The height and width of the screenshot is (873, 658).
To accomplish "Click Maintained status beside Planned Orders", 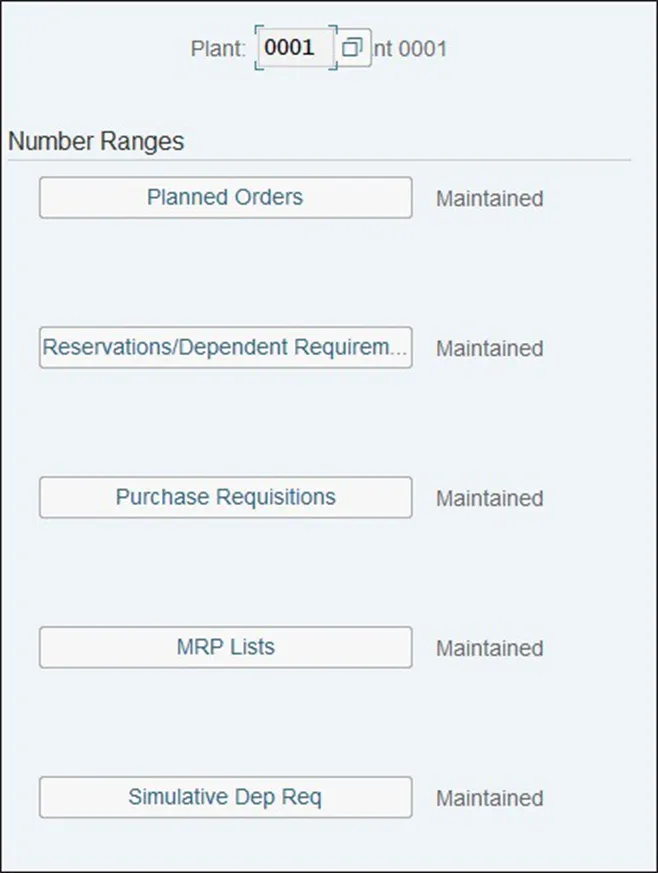I will (489, 199).
